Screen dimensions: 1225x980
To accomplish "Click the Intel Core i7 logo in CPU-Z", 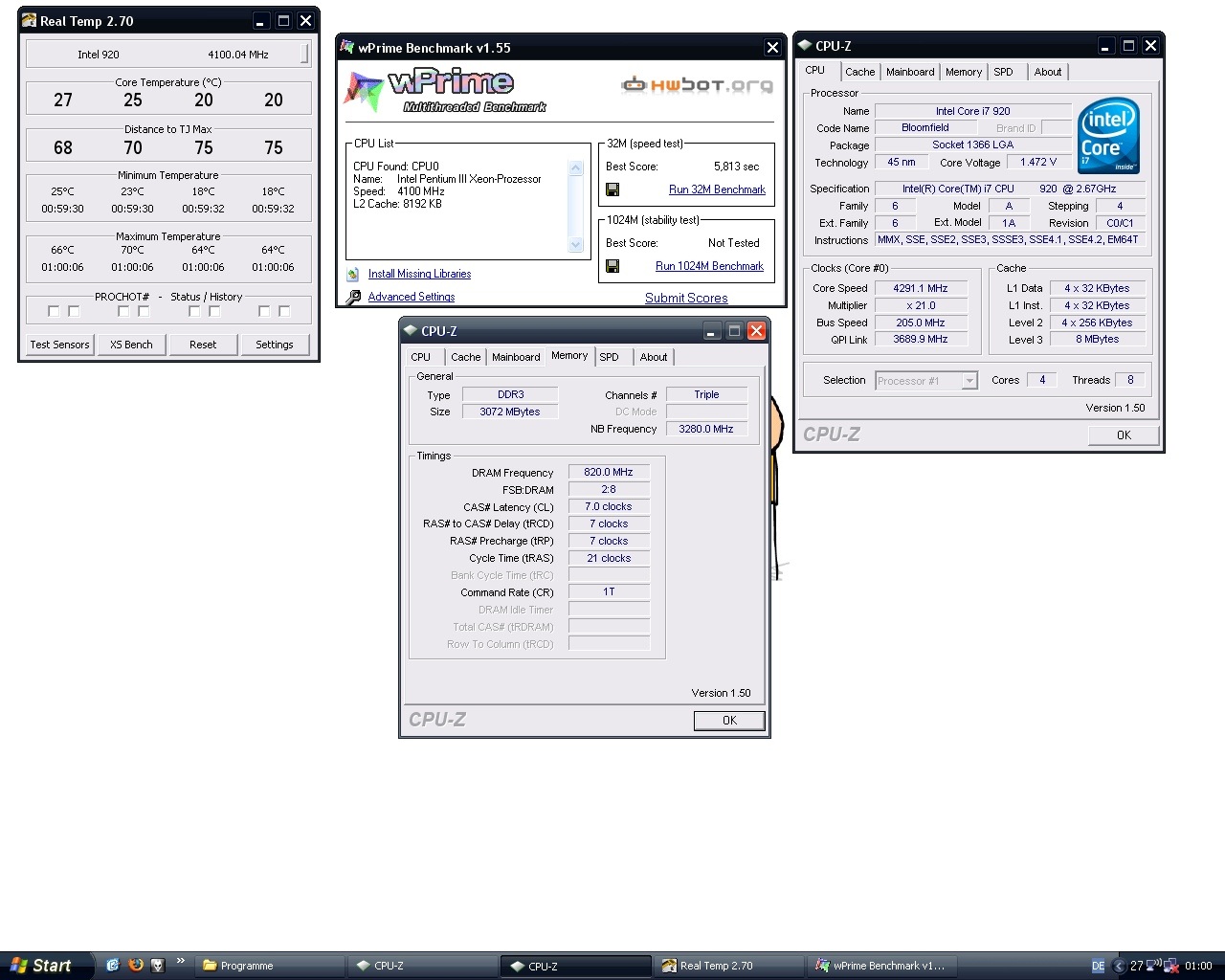I will [x=1108, y=136].
